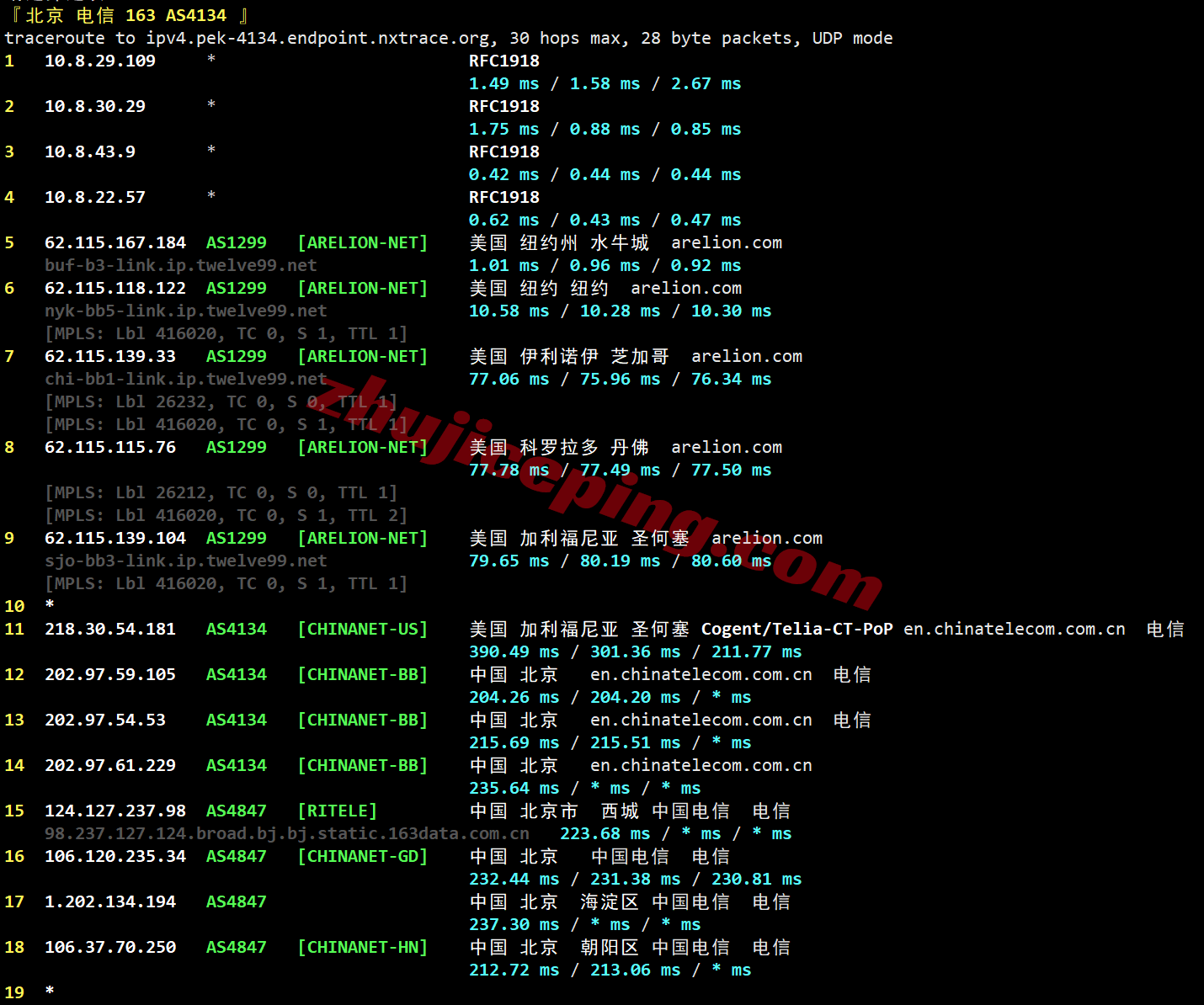This screenshot has width=1204, height=1005.
Task: Select IP 202.97.54.53 on hop 13
Action: [x=105, y=720]
